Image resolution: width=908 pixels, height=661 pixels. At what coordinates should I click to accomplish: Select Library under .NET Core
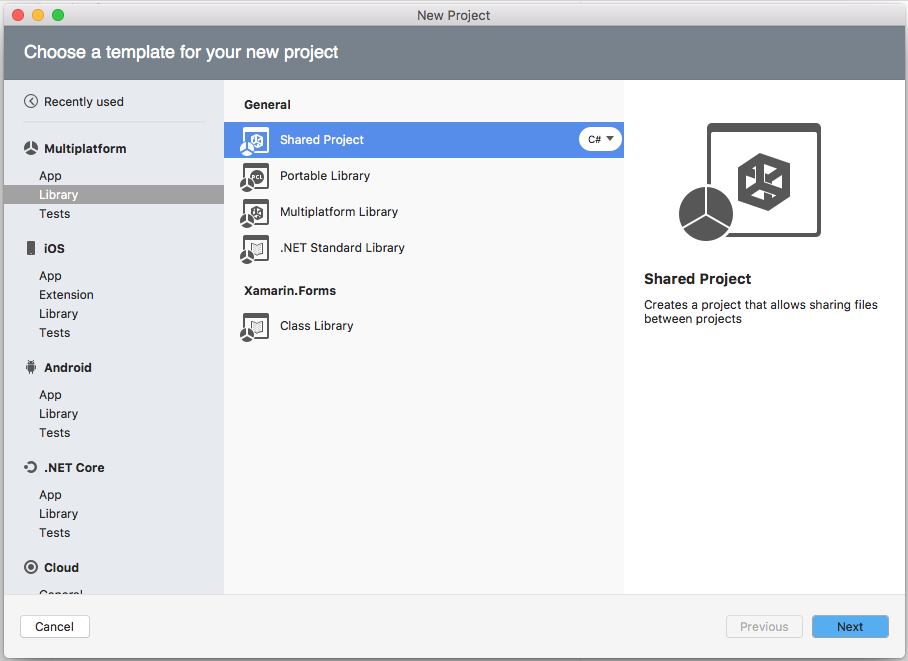point(58,514)
